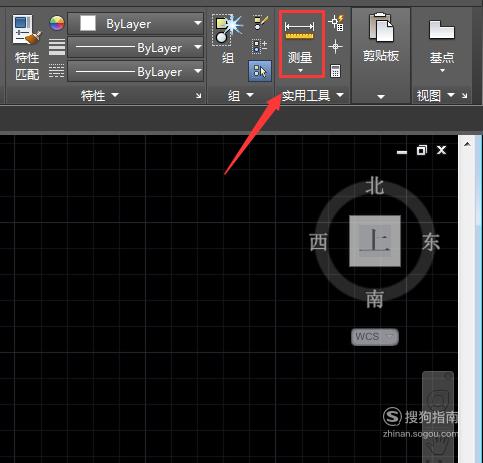This screenshot has width=483, height=463.
Task: Select the ID Point crosshair icon
Action: 335,46
